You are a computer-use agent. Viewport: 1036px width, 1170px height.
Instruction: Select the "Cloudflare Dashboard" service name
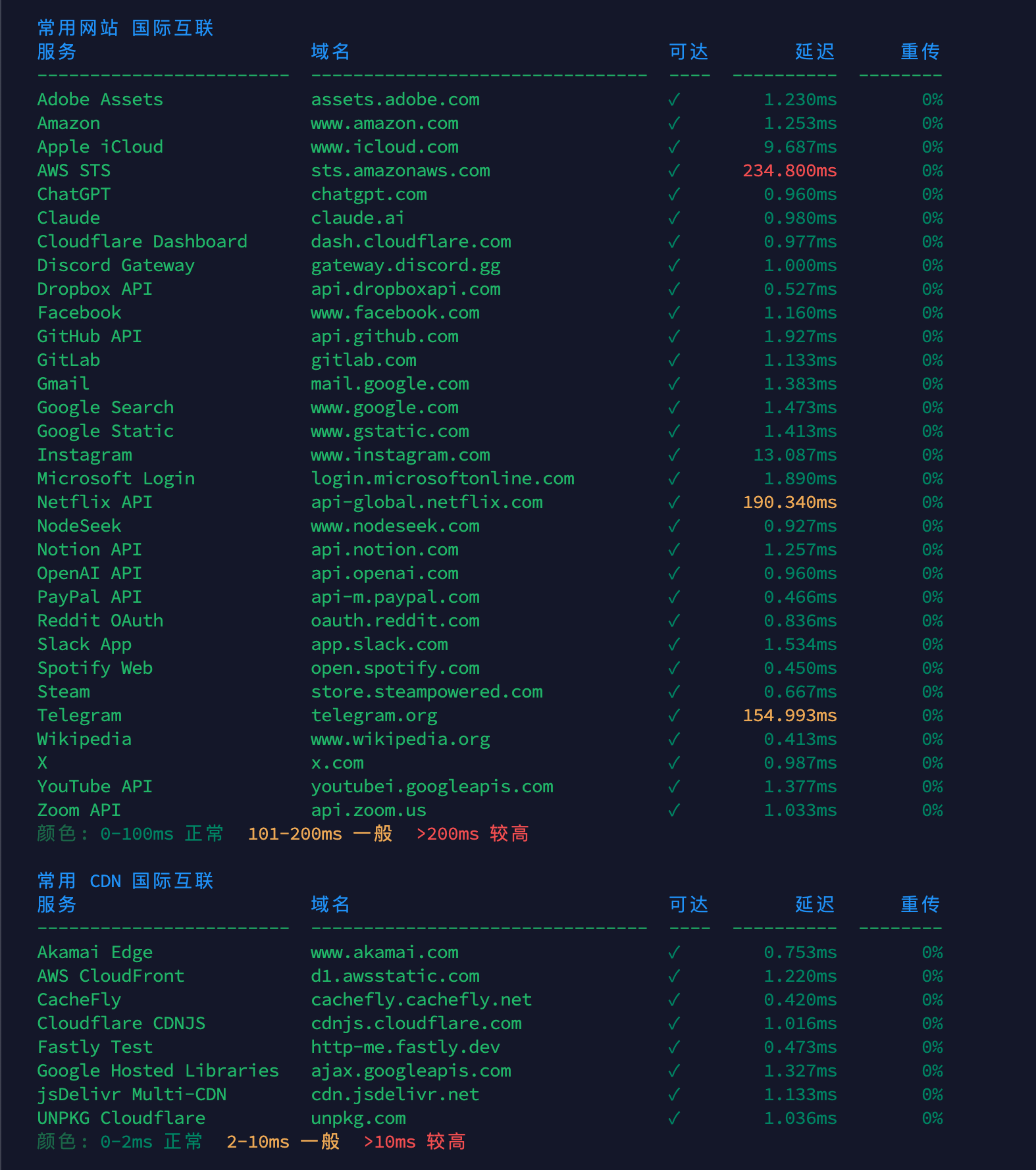(x=142, y=242)
